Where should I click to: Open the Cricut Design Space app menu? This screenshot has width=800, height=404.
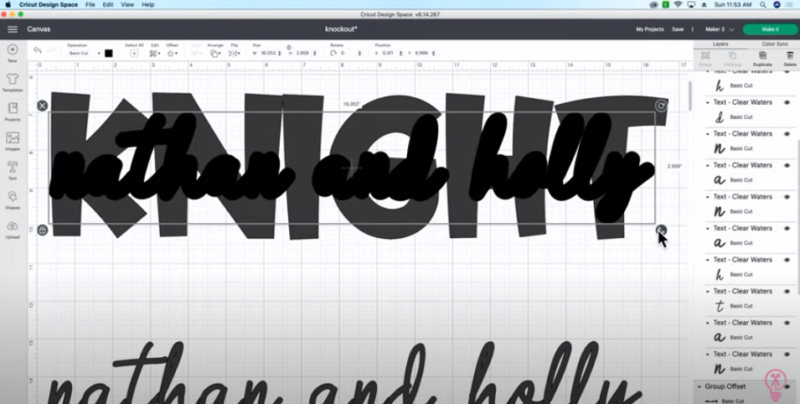(48, 5)
